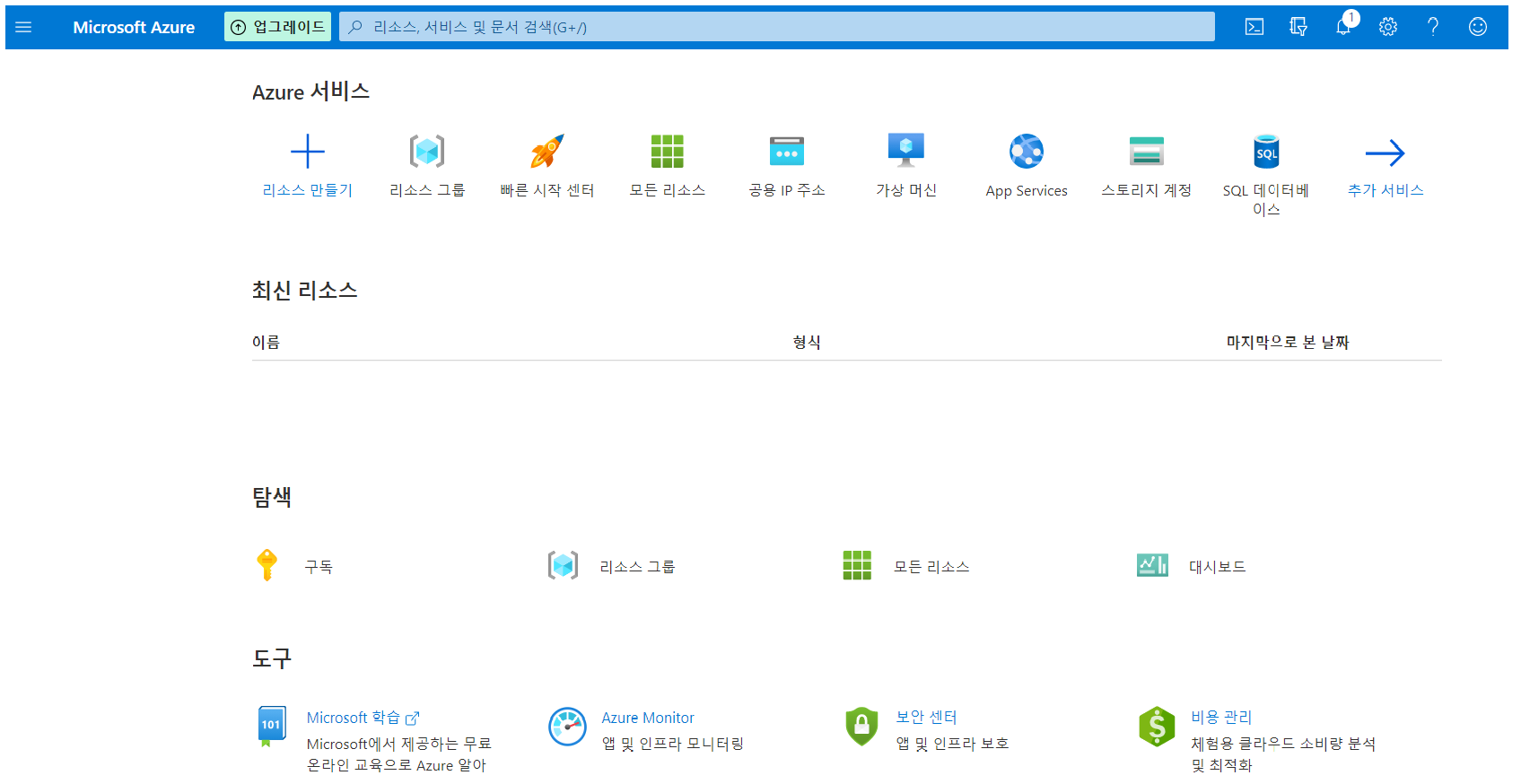Click the 대시보드 label under 탐색

pos(1218,567)
